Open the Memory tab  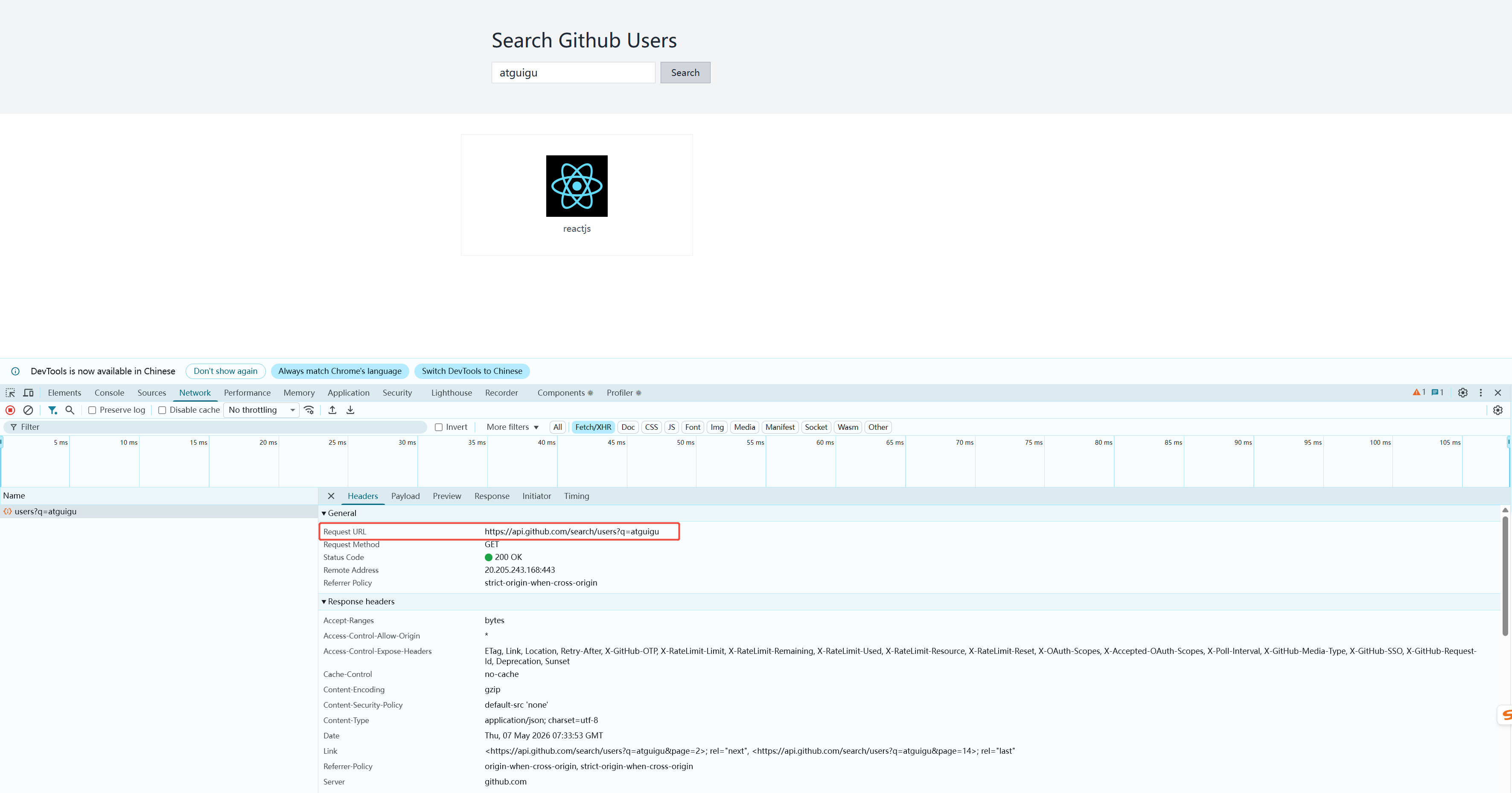299,393
